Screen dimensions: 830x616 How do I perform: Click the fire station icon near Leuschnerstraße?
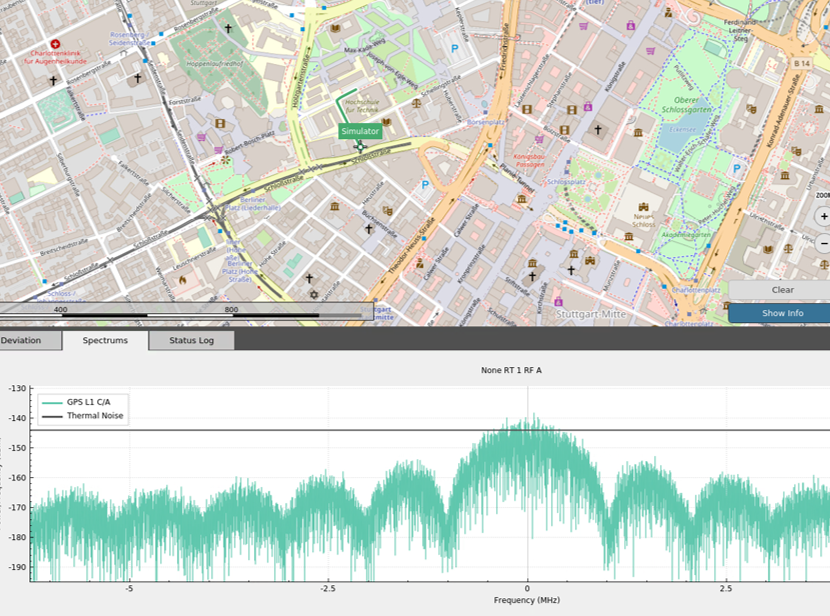[x=183, y=280]
